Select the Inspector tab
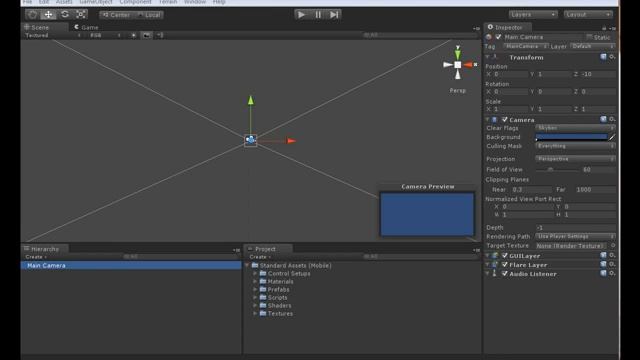The width and height of the screenshot is (640, 360). (x=507, y=27)
